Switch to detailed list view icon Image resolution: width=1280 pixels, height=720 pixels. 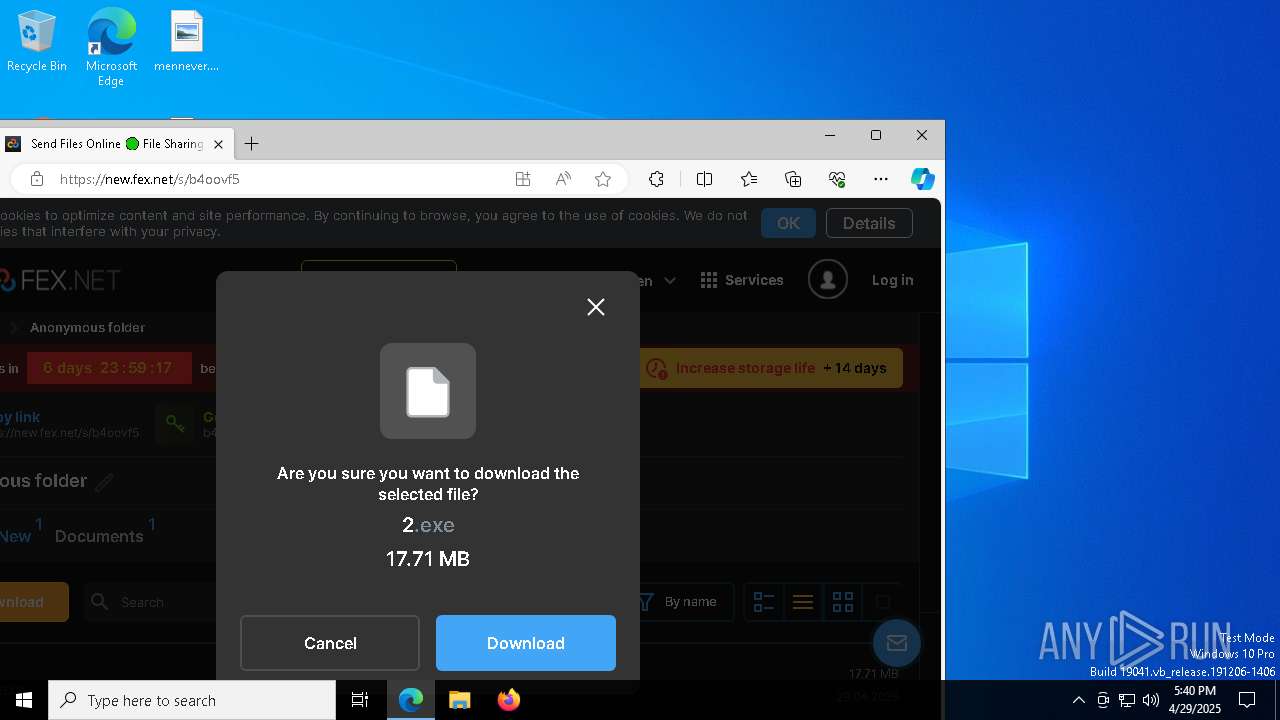(x=764, y=602)
